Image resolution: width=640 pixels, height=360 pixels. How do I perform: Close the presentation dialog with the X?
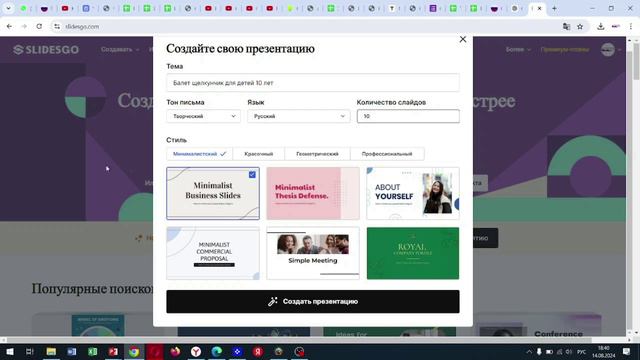(x=462, y=39)
